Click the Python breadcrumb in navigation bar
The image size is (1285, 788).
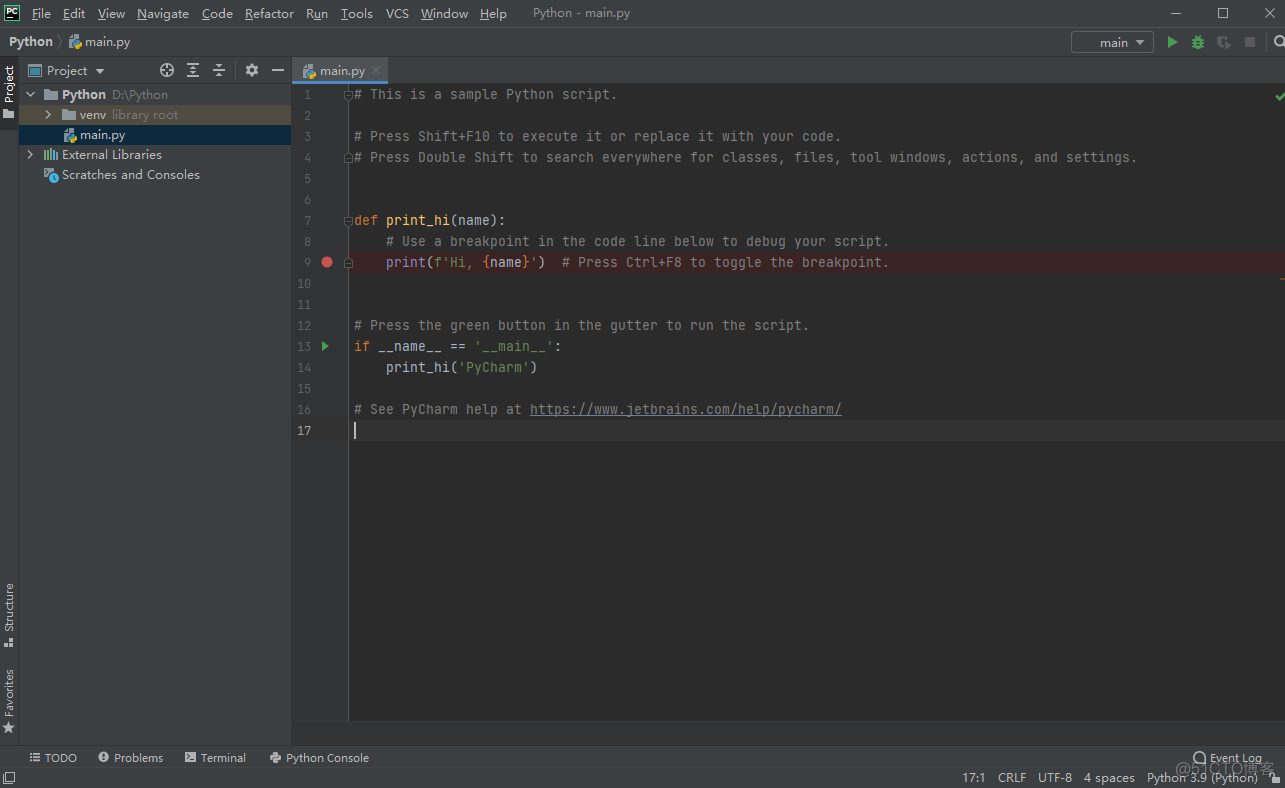pyautogui.click(x=30, y=42)
